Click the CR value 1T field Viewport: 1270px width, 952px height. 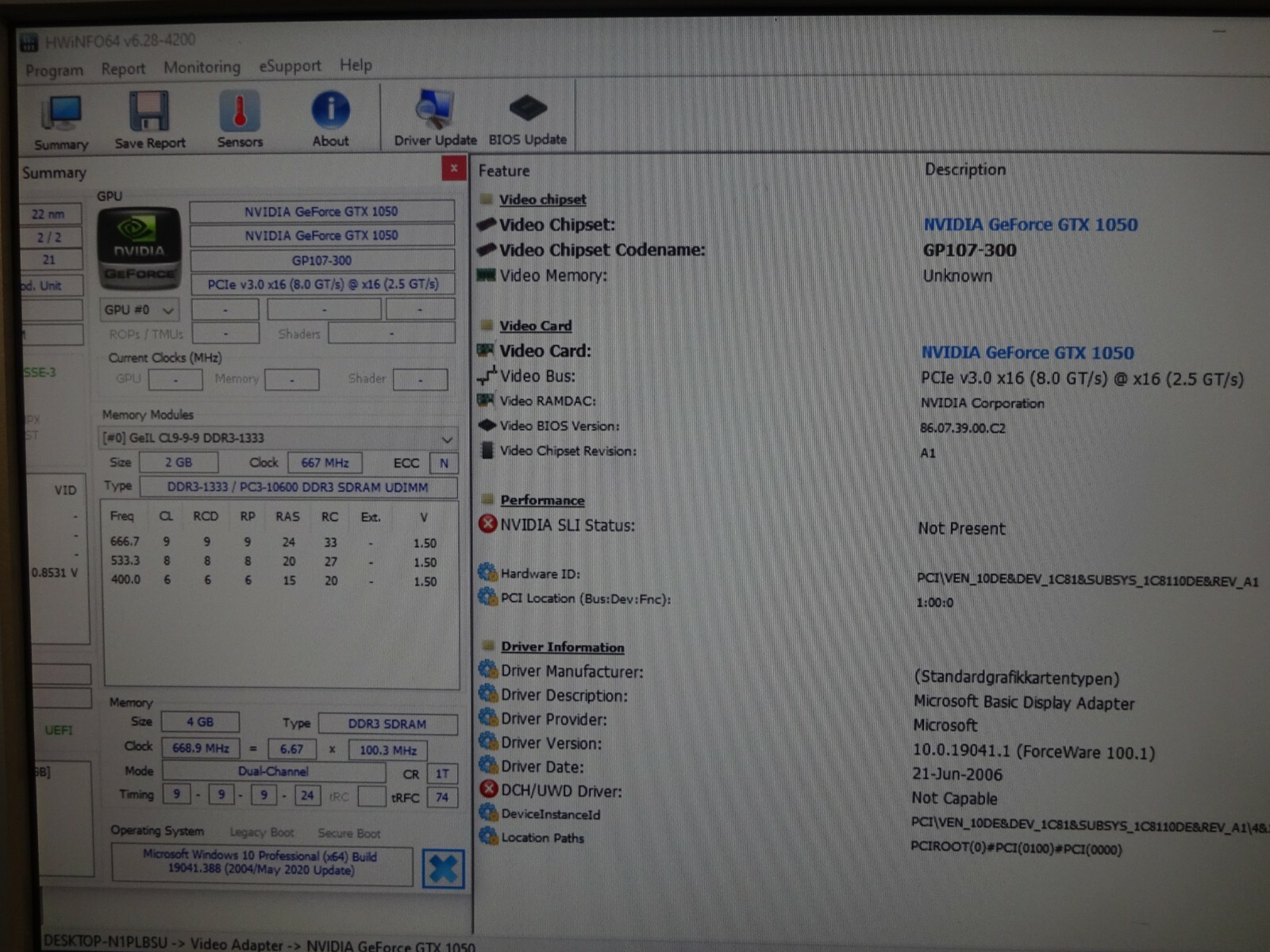coord(442,773)
